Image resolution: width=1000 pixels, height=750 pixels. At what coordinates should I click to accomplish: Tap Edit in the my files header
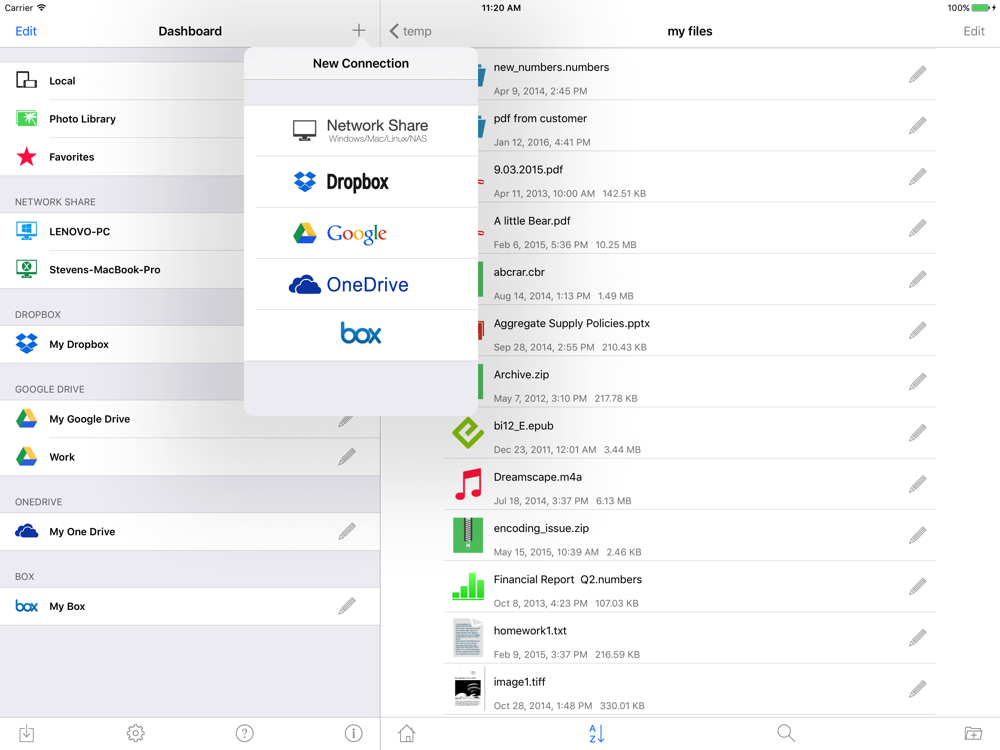click(974, 31)
